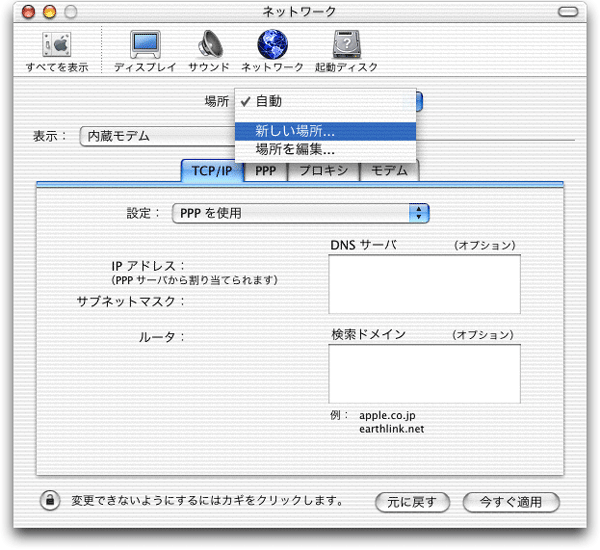The width and height of the screenshot is (600, 550).
Task: Select 新しい場所... from the location menu
Action: 295,131
